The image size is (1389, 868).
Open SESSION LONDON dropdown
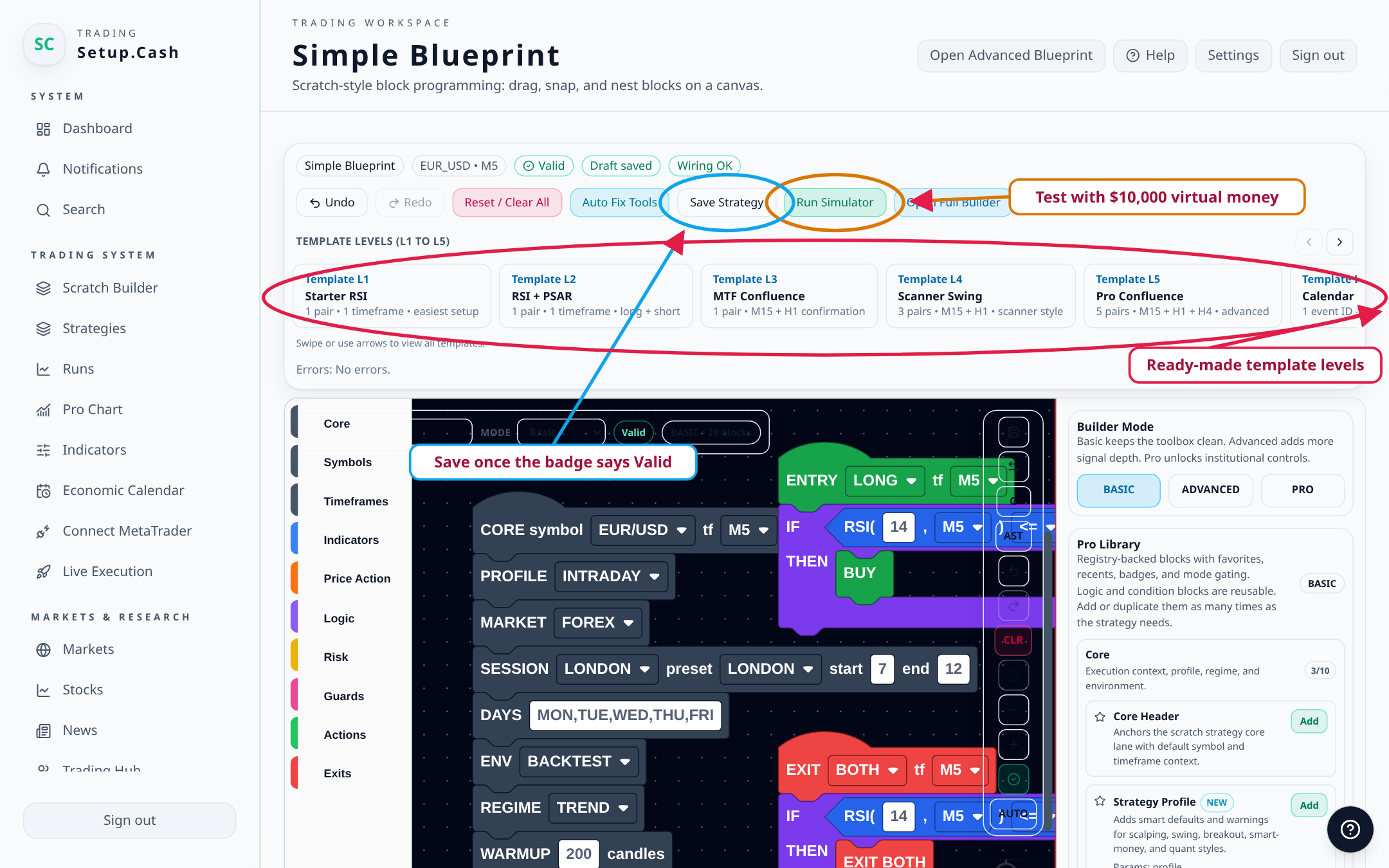(606, 669)
